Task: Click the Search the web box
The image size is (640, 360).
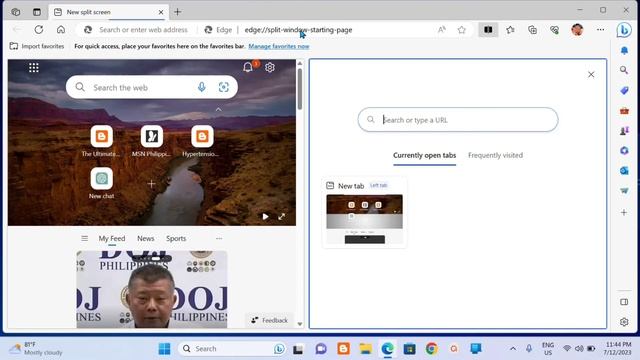Action: click(x=152, y=87)
